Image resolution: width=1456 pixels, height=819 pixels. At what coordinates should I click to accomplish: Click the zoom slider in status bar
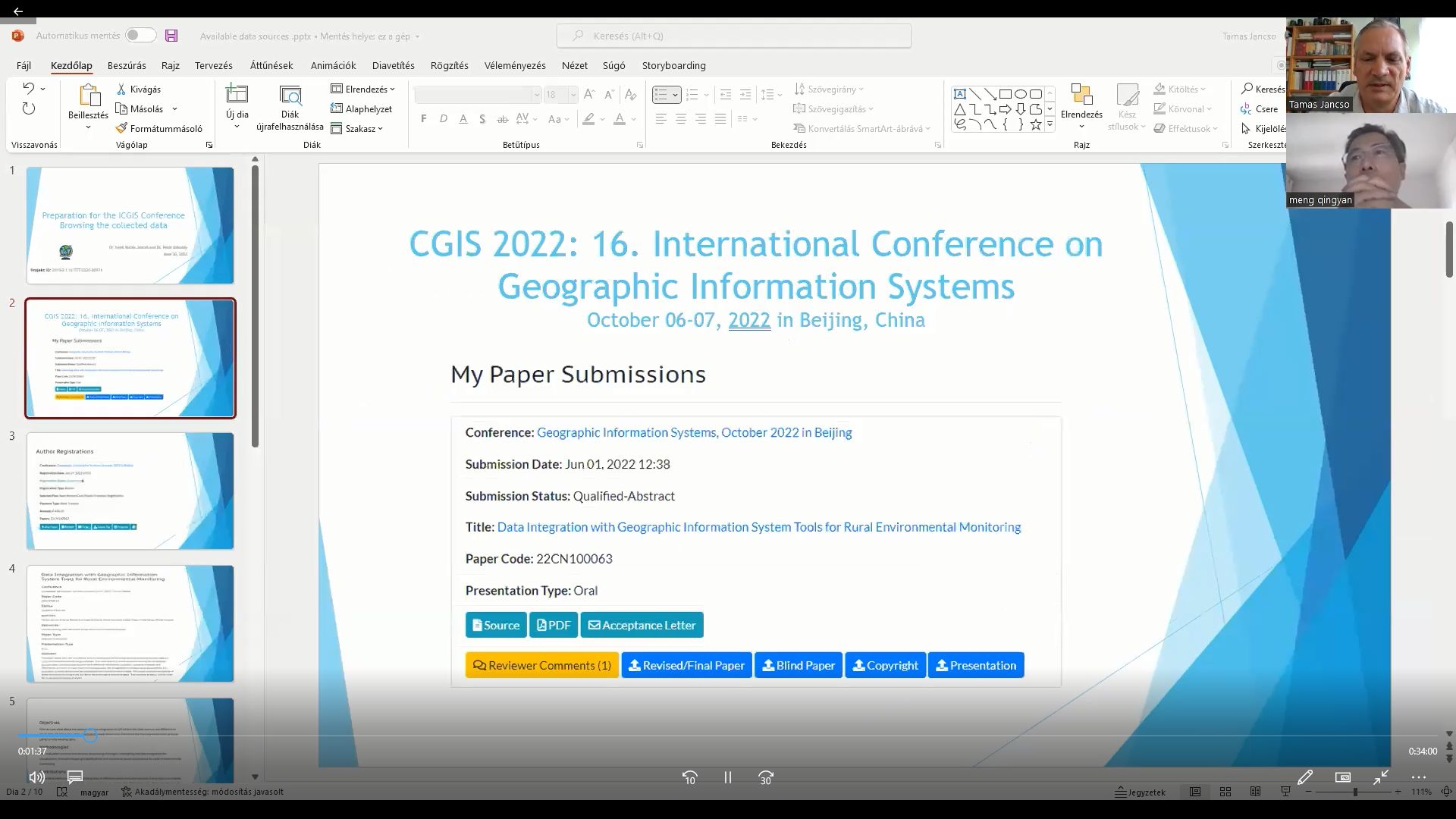(1354, 792)
